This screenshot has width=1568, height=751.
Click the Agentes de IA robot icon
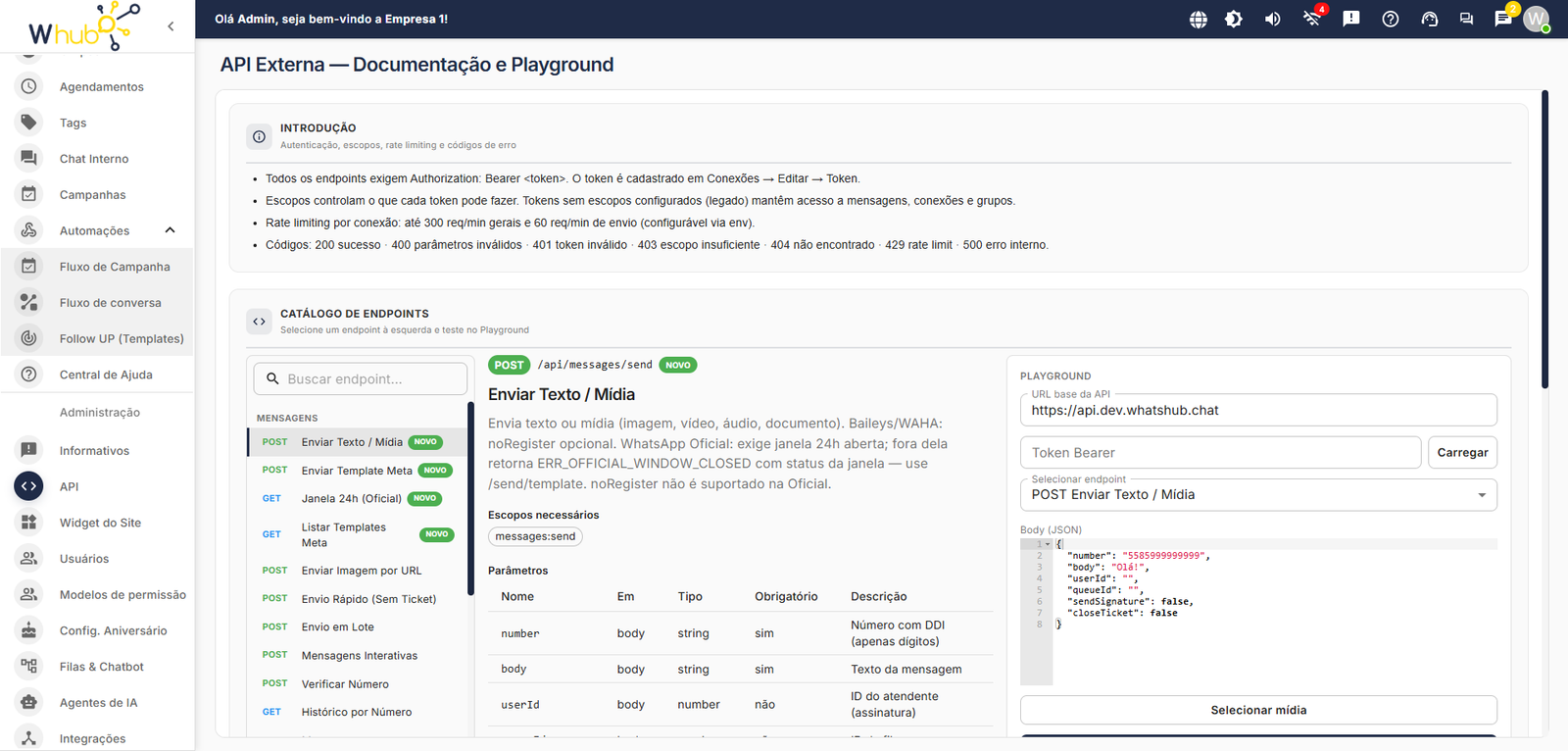pyautogui.click(x=29, y=703)
